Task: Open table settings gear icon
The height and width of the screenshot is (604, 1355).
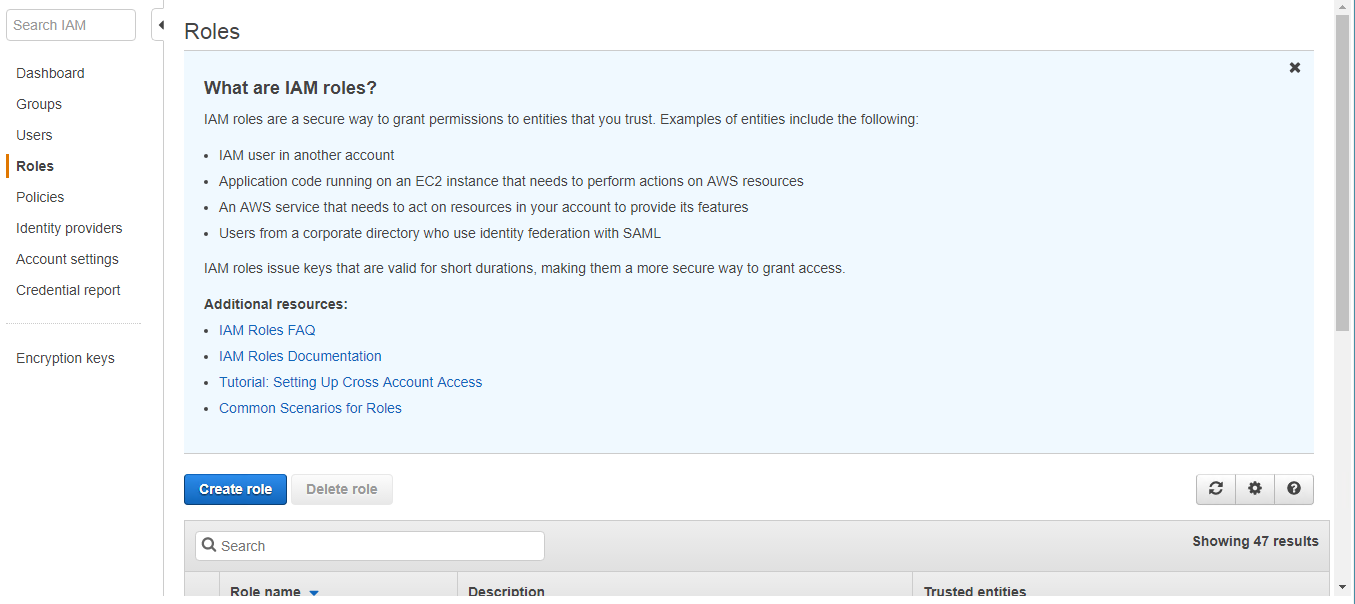Action: click(1255, 489)
